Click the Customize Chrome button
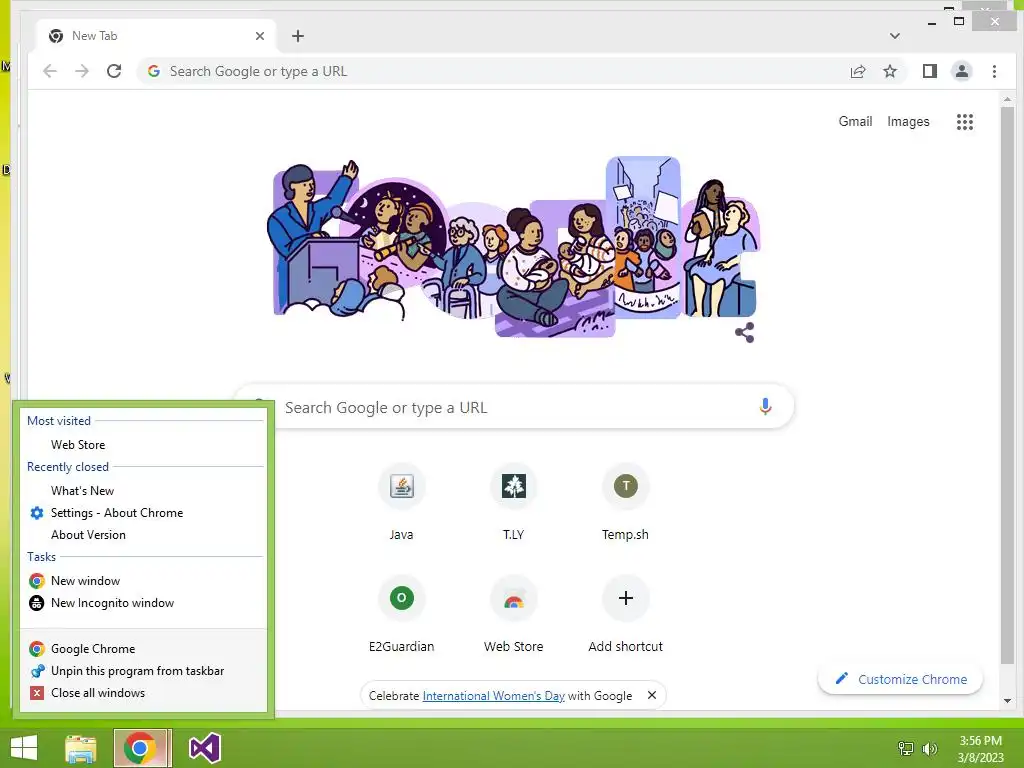The width and height of the screenshot is (1024, 768). click(x=901, y=679)
